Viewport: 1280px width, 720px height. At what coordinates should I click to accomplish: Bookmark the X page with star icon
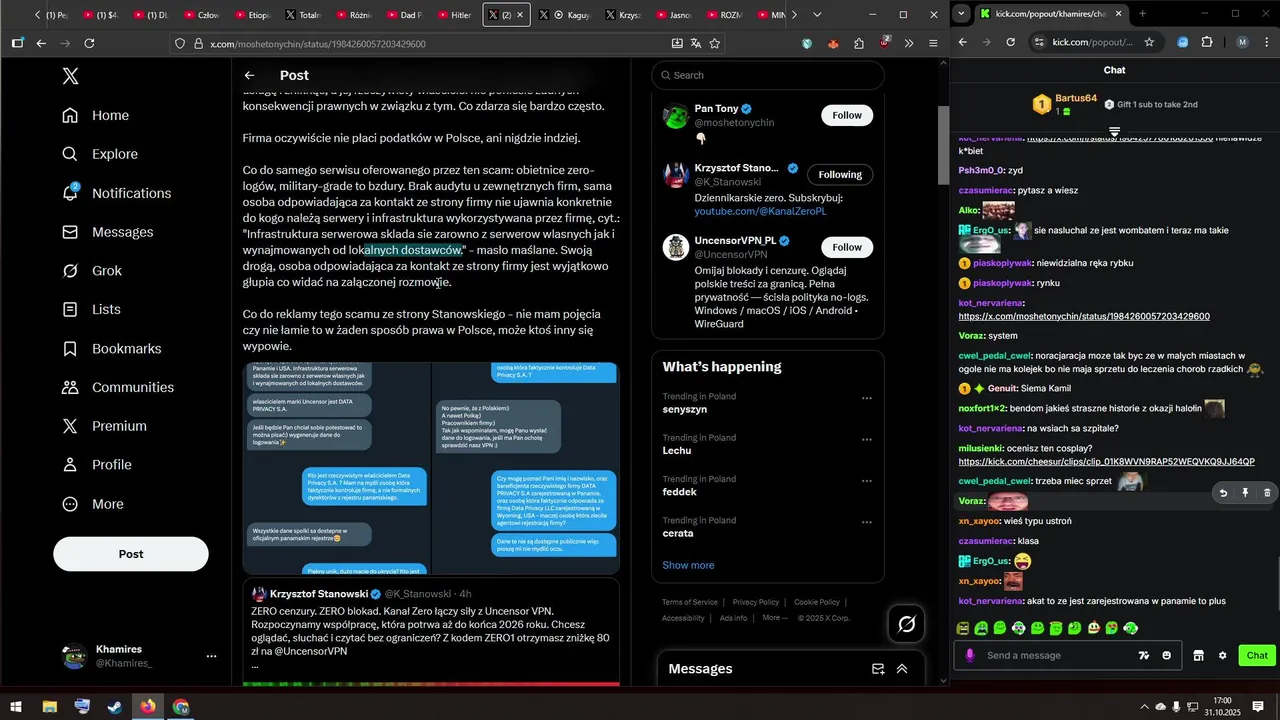click(x=714, y=43)
